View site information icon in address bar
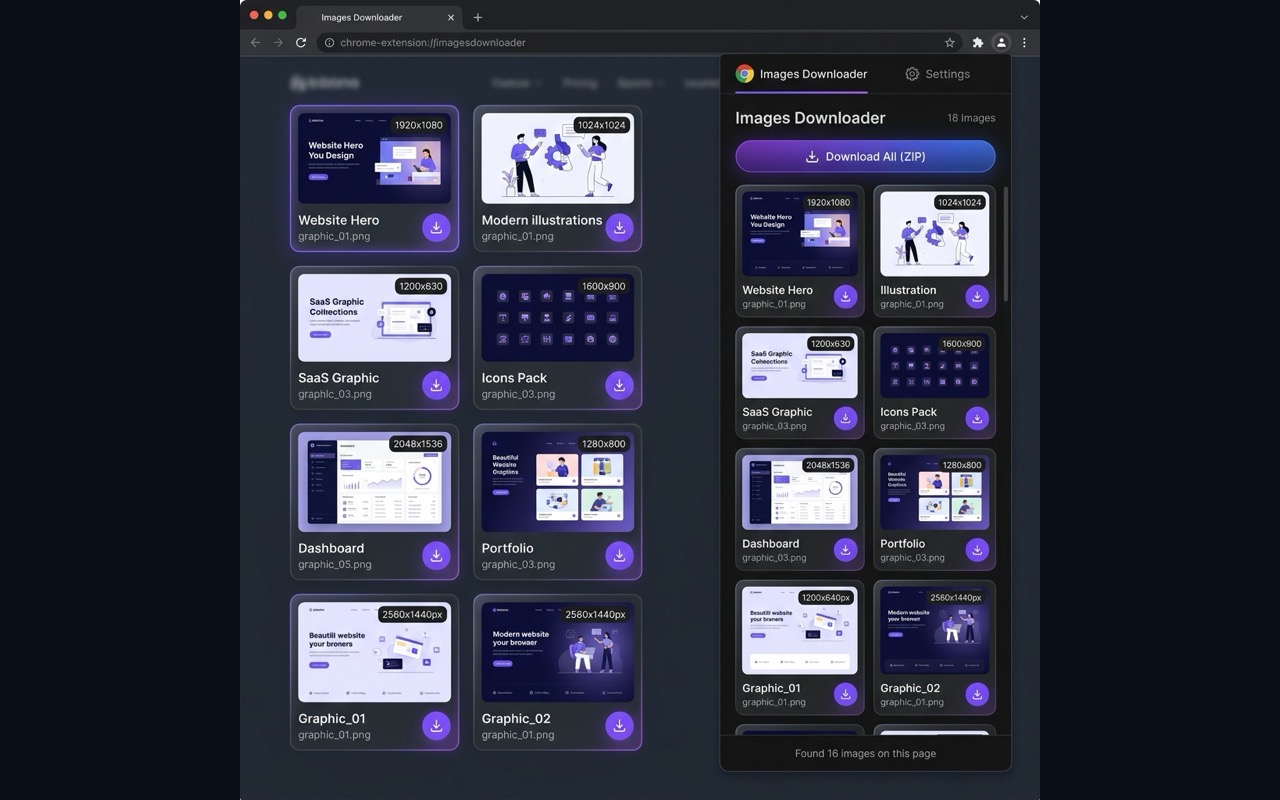The image size is (1280, 800). click(329, 43)
